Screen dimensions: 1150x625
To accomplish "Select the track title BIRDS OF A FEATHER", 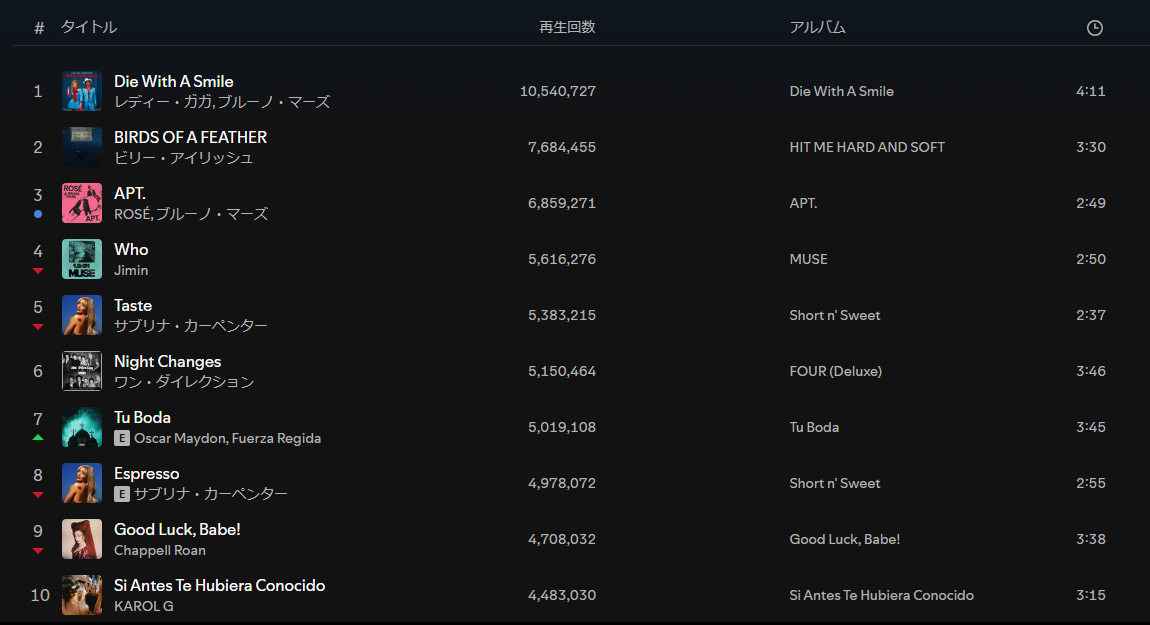I will tap(191, 137).
